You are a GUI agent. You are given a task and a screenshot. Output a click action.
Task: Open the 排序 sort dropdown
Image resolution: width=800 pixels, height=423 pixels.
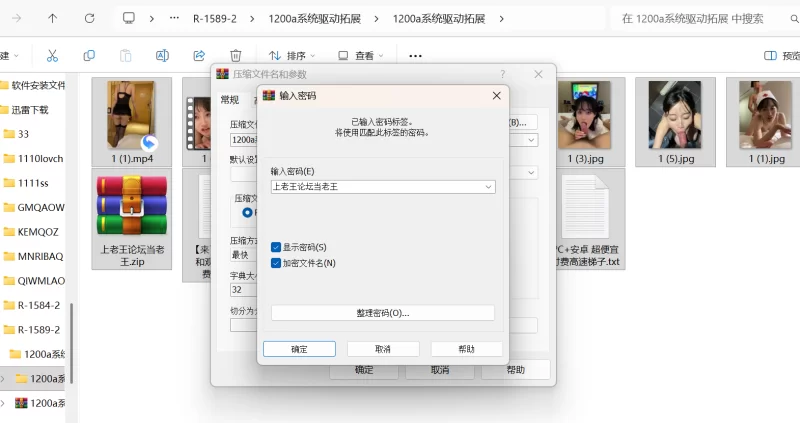click(x=292, y=56)
